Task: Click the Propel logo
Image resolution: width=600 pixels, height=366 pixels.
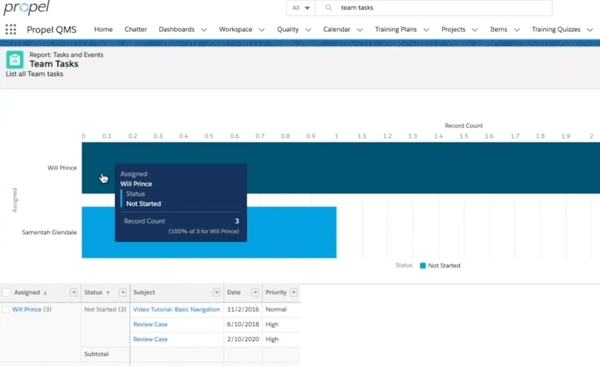Action: 26,8
